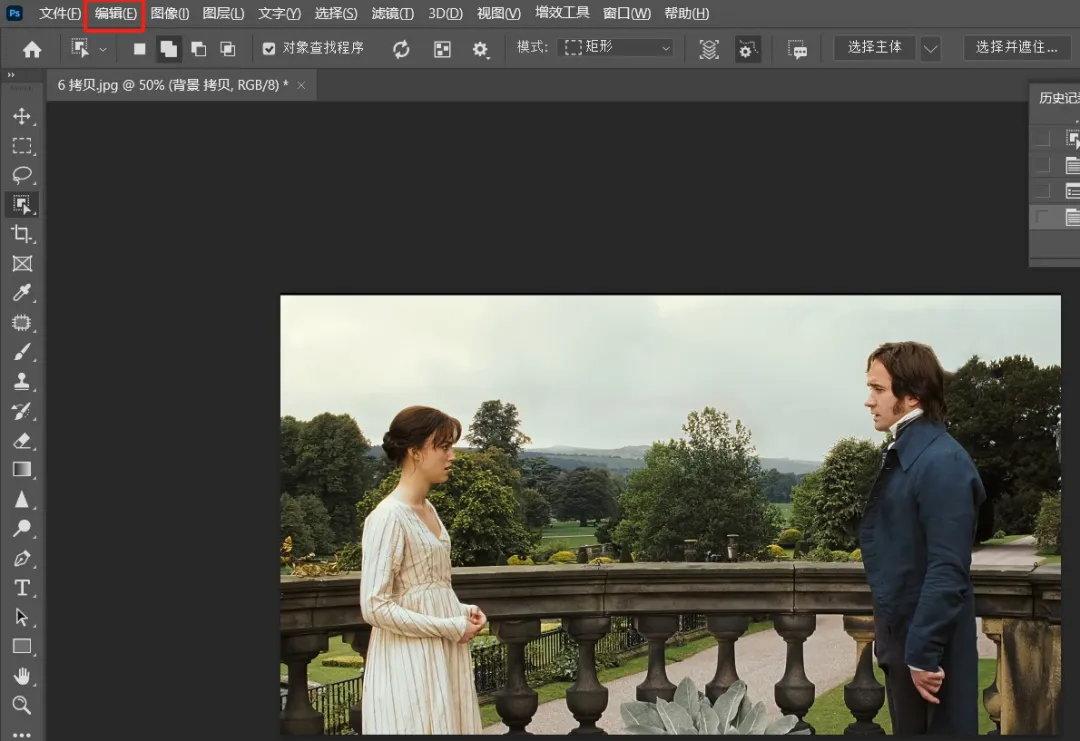
Task: Expand toolbar with double-arrow chevron
Action: point(10,74)
